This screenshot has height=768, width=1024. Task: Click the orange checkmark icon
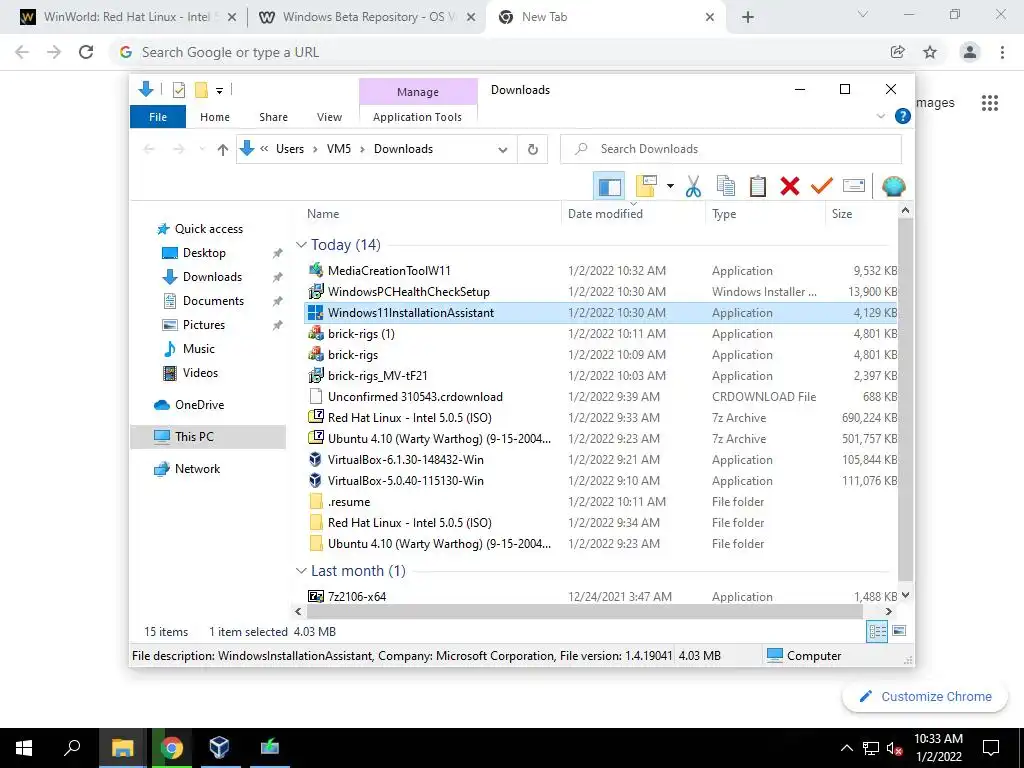(822, 187)
